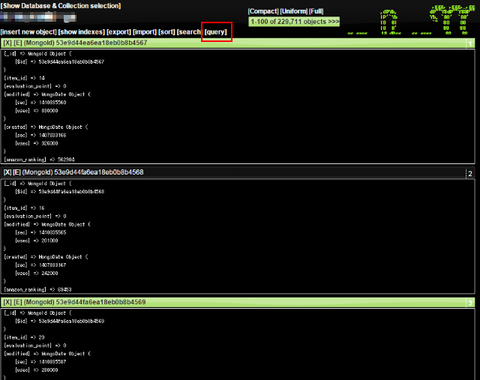The width and height of the screenshot is (480, 380).
Task: Click [modified] MongoDate line in third object
Action: (x=47, y=354)
